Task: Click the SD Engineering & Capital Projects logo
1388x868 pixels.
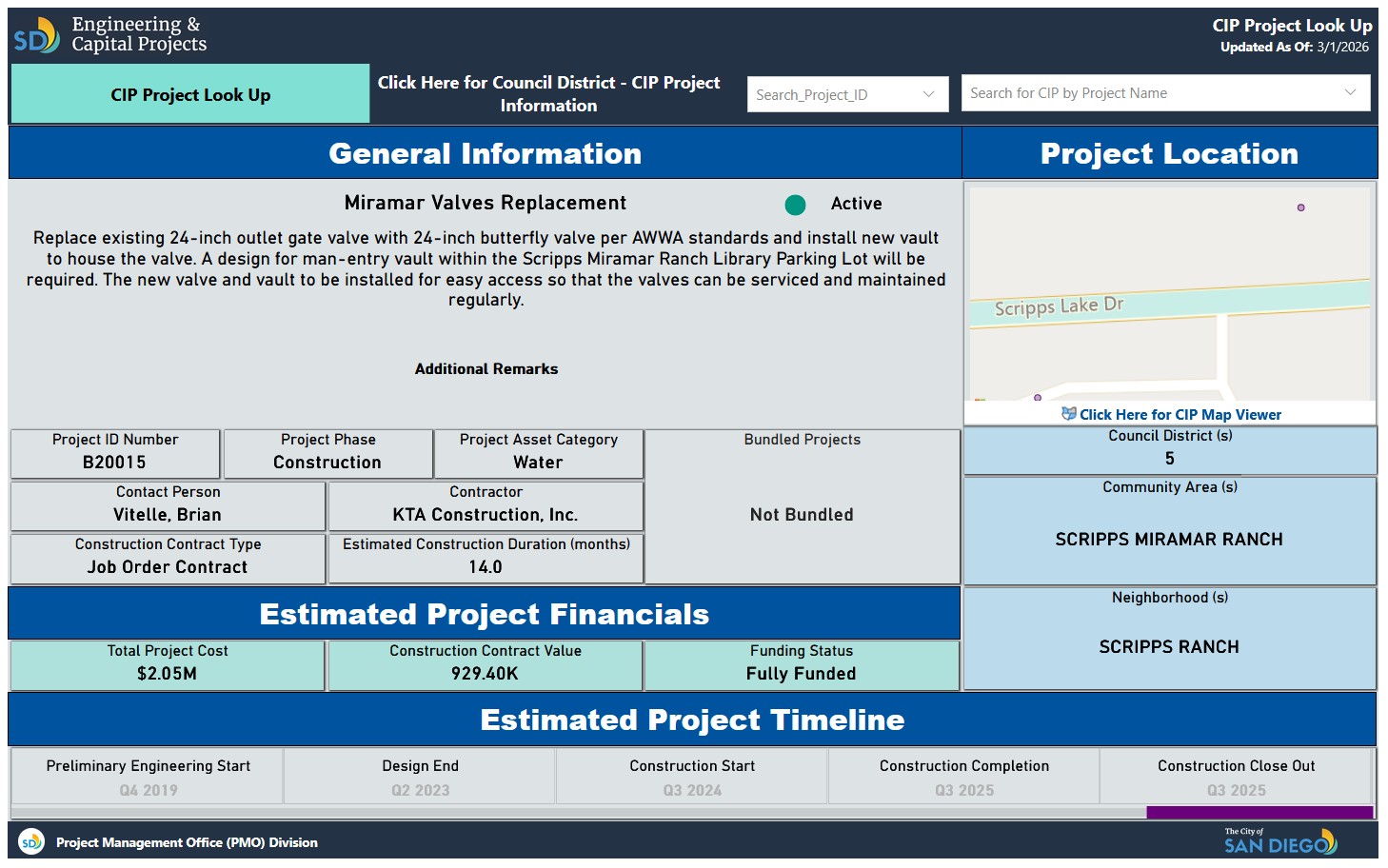Action: pyautogui.click(x=109, y=35)
